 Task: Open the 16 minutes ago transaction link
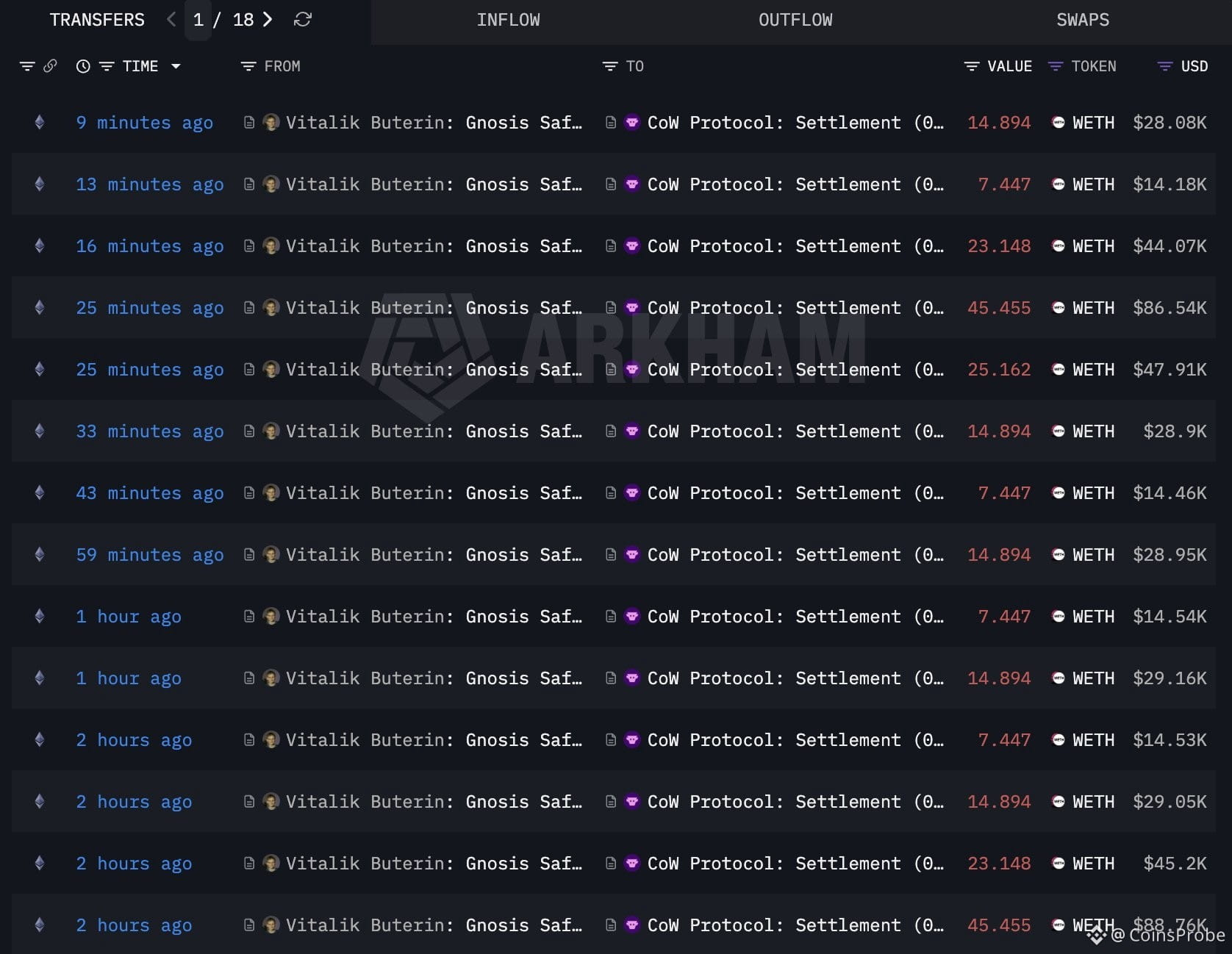(x=150, y=246)
